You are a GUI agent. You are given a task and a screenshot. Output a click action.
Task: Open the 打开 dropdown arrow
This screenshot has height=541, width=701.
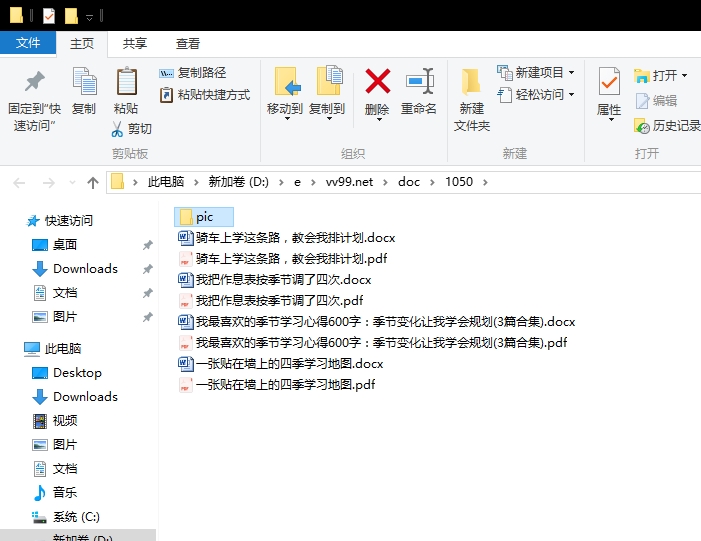(684, 76)
